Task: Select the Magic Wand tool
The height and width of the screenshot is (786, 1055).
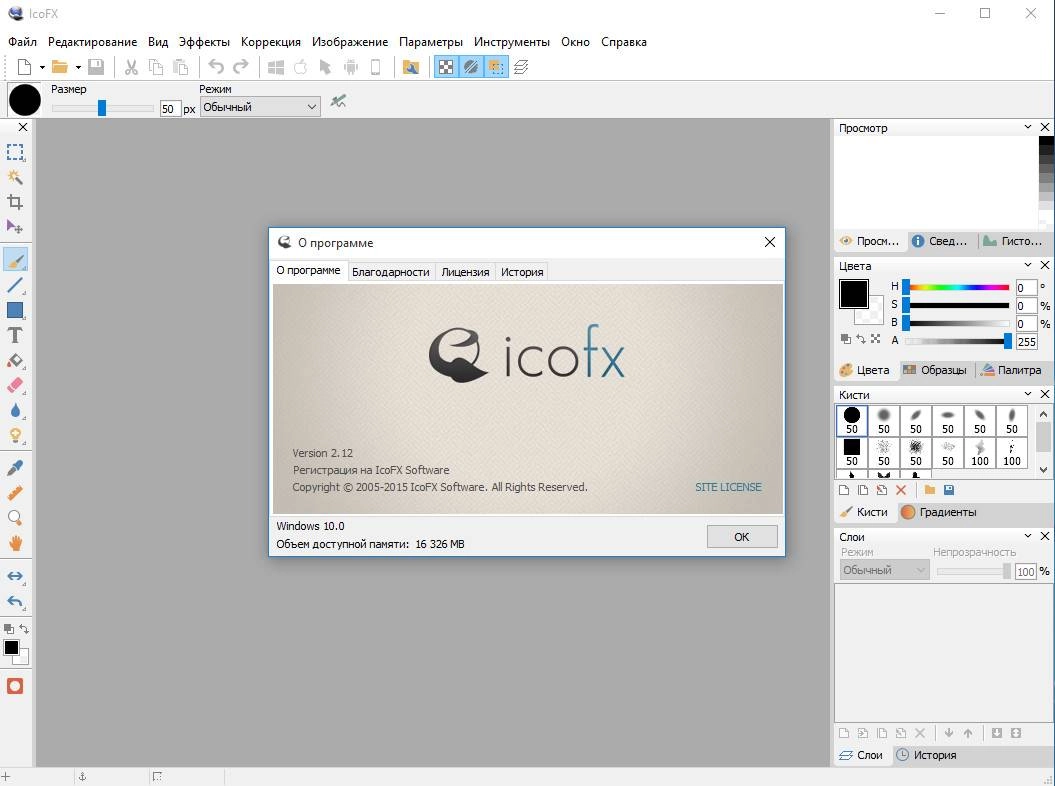Action: (x=15, y=177)
